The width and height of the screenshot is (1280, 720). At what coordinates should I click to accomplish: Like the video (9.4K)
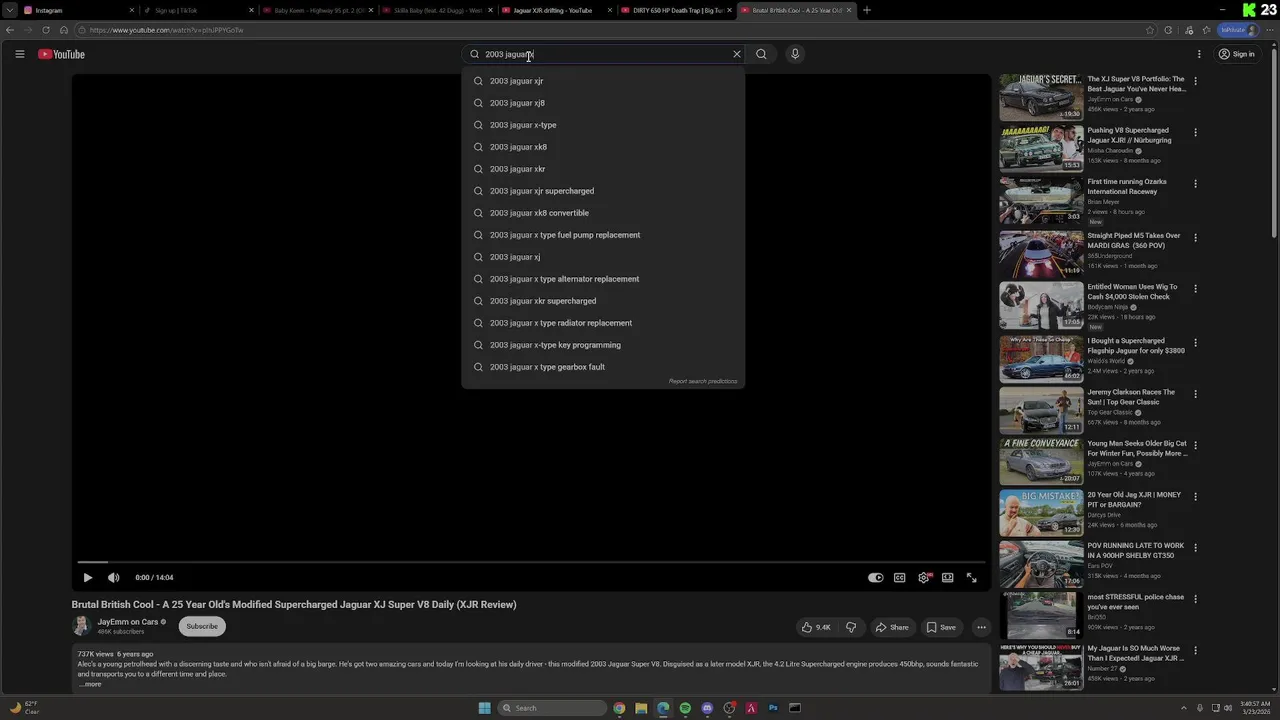point(816,627)
